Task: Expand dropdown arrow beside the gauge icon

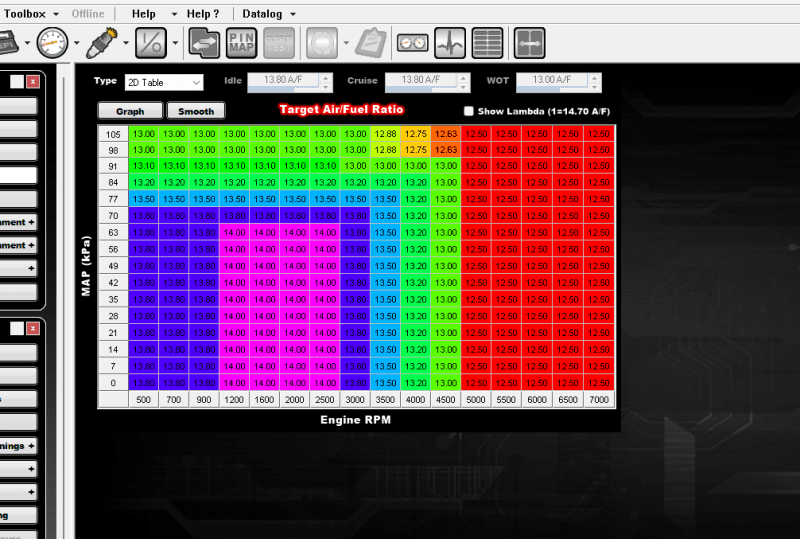Action: coord(77,43)
